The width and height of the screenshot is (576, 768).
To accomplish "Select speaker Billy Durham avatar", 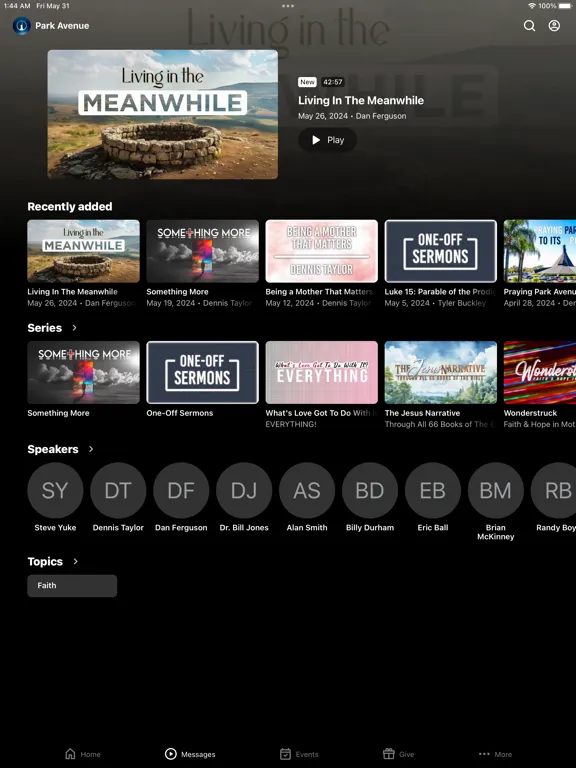I will click(x=370, y=490).
